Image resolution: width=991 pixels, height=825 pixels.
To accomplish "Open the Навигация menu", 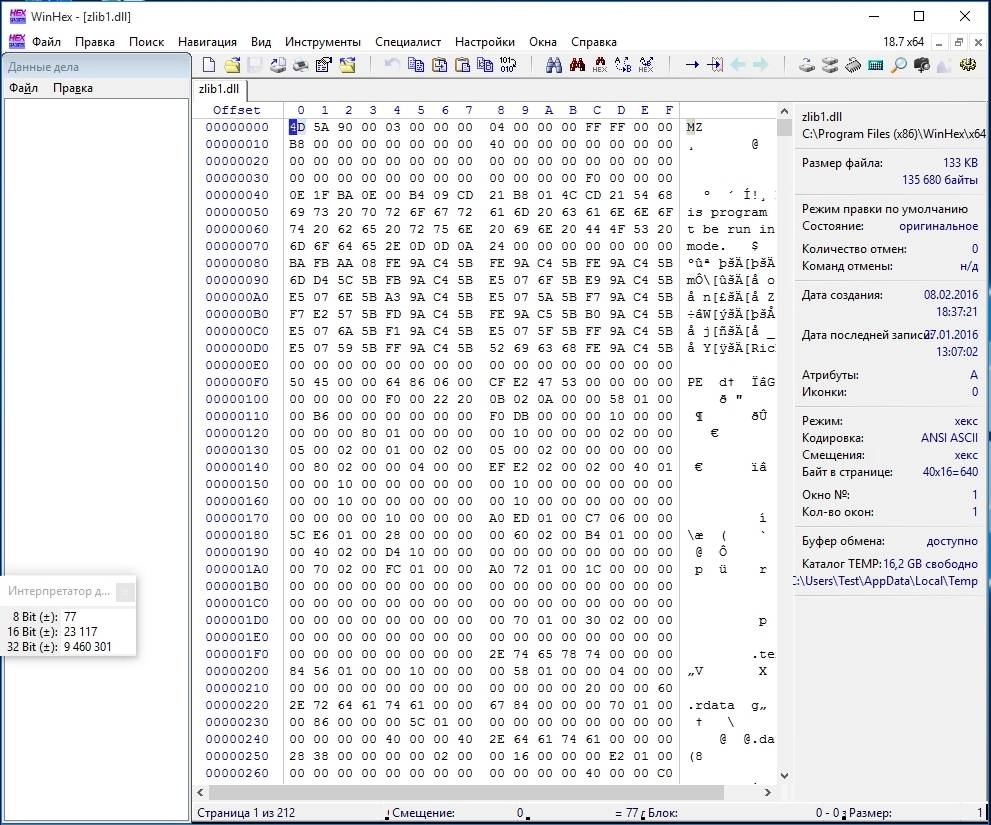I will click(207, 42).
